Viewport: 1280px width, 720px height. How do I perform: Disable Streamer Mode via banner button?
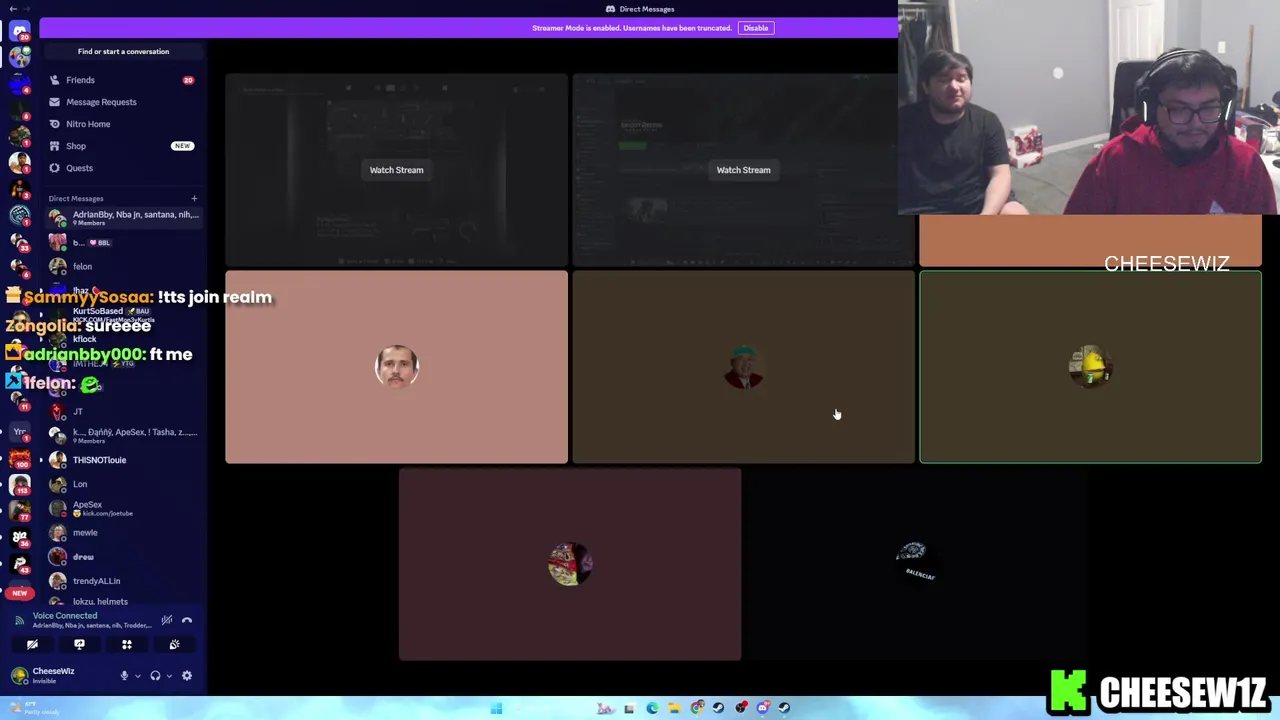coord(755,28)
